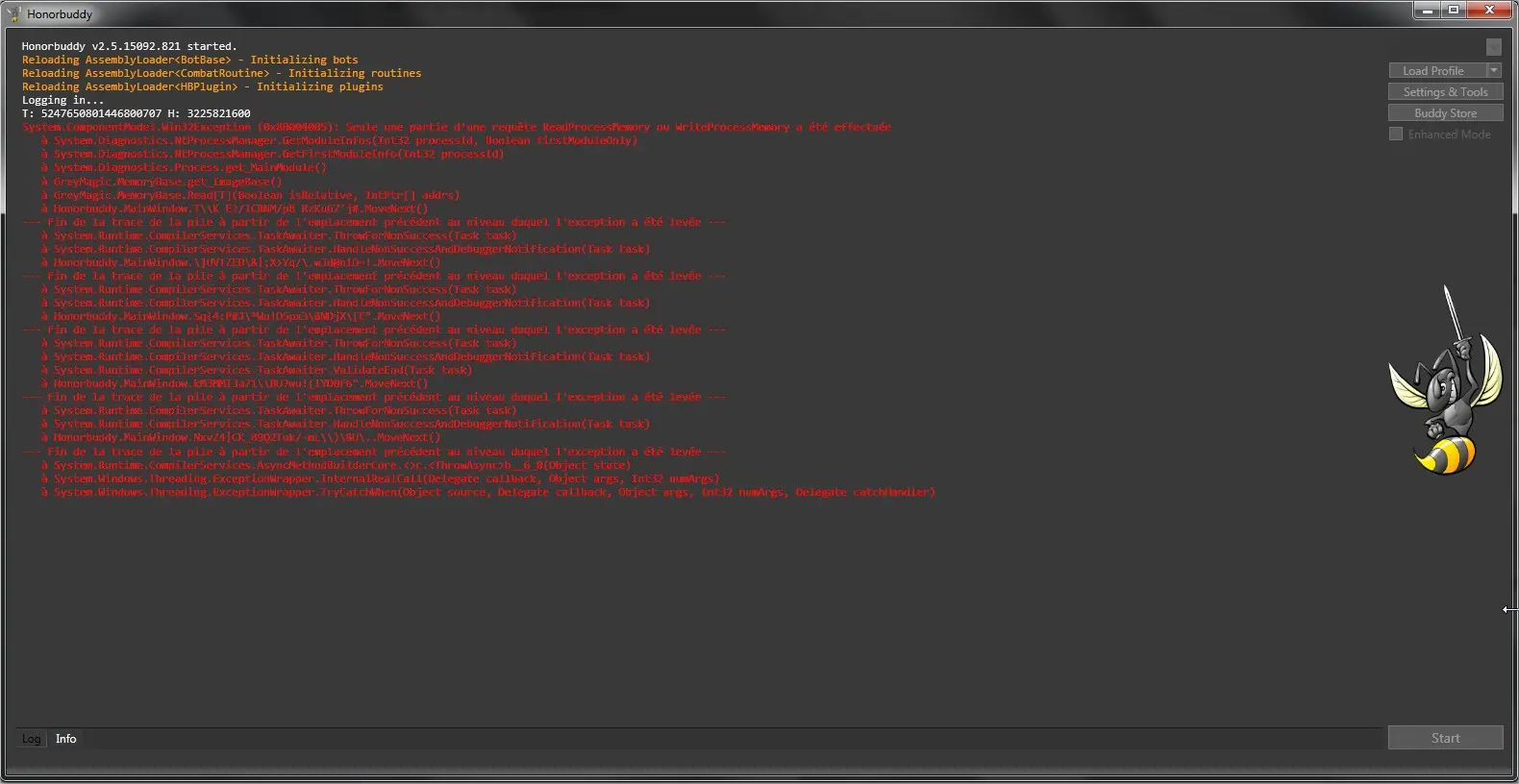Close the Honorbuddy window
Screen dimensions: 1519x784
tap(1490, 11)
